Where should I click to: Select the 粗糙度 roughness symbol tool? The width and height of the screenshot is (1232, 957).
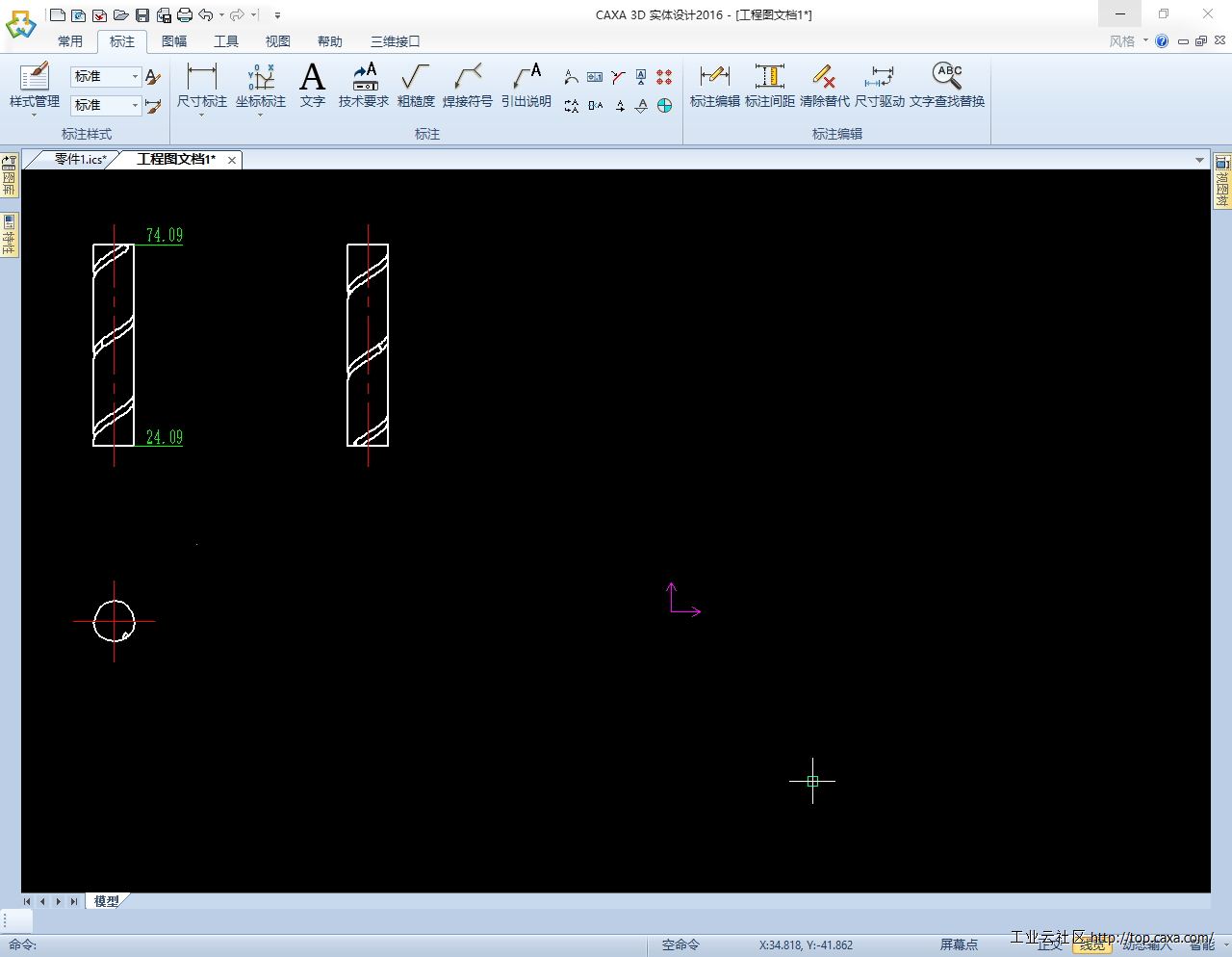416,85
